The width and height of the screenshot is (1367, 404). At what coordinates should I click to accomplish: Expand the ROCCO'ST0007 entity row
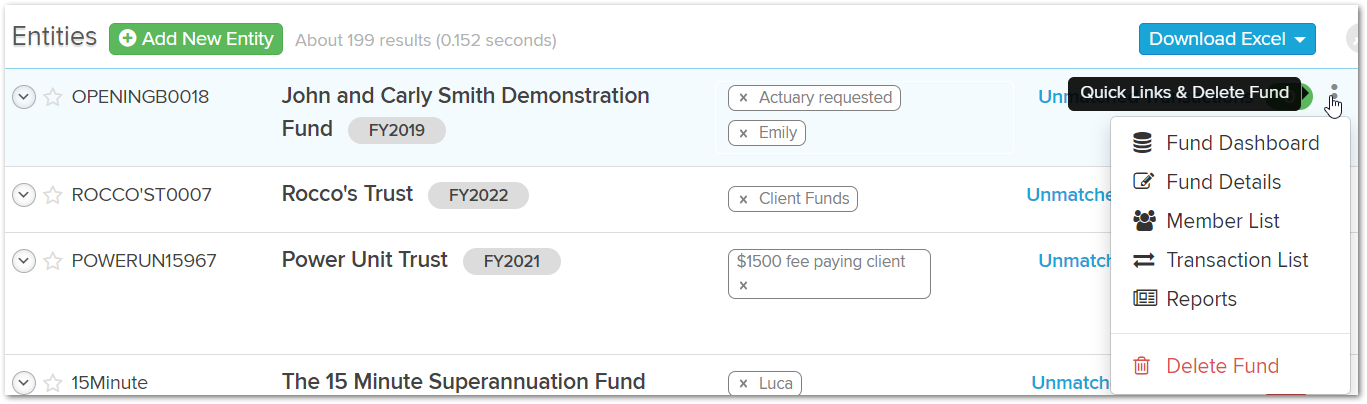24,195
